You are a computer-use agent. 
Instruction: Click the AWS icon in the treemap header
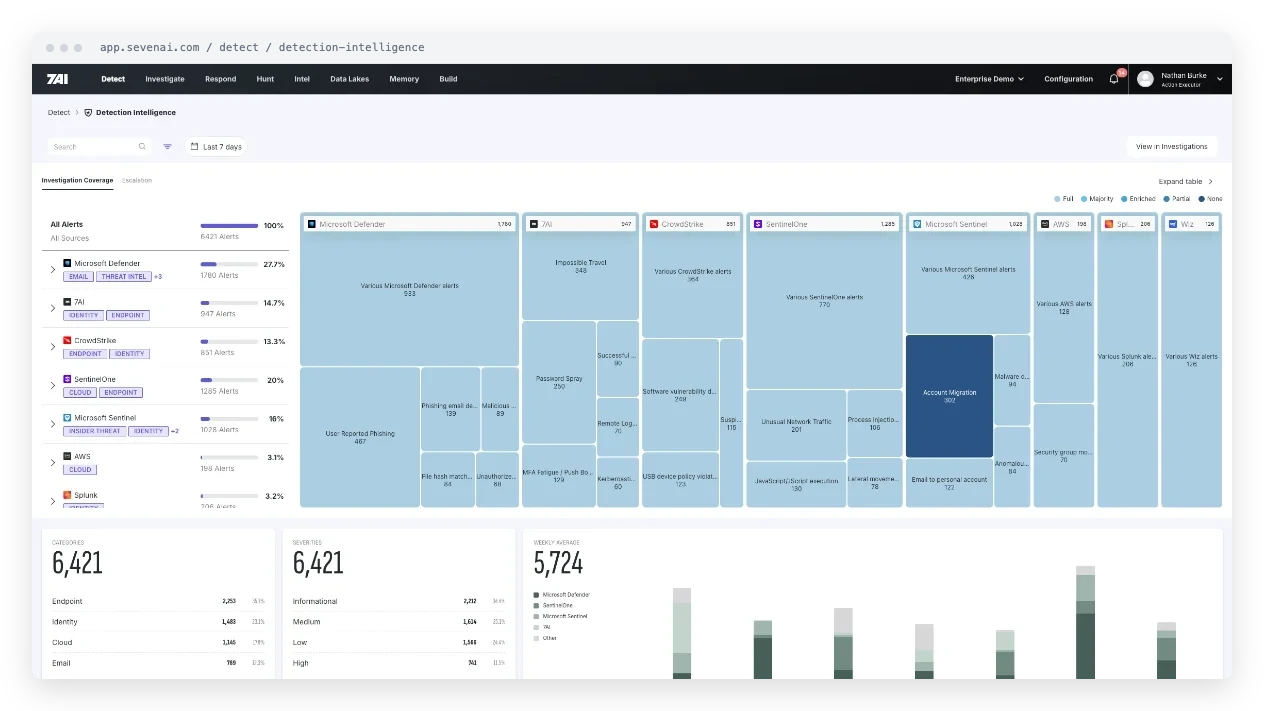pos(1045,224)
